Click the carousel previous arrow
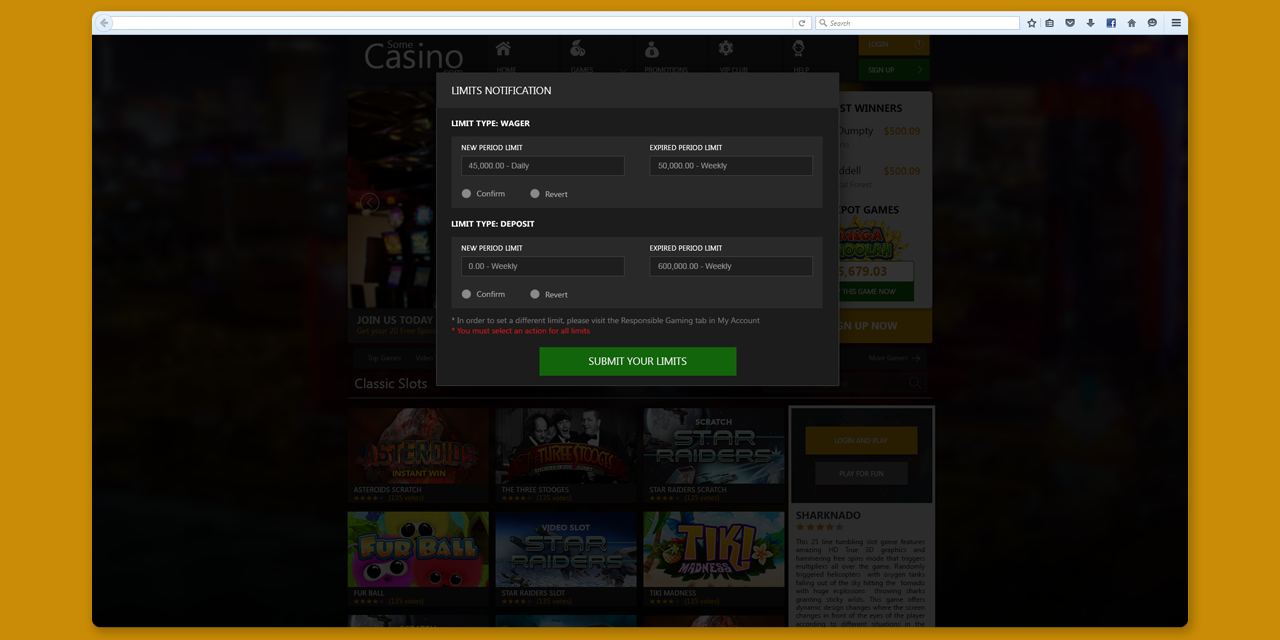Image resolution: width=1280 pixels, height=640 pixels. [x=370, y=203]
